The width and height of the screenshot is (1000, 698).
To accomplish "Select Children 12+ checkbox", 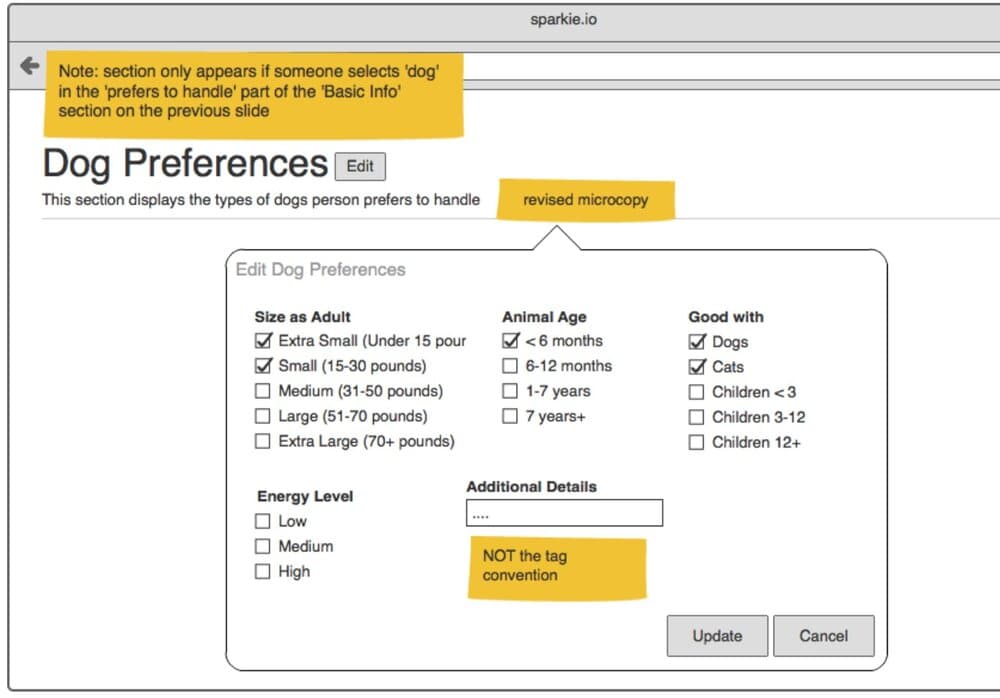I will [697, 442].
